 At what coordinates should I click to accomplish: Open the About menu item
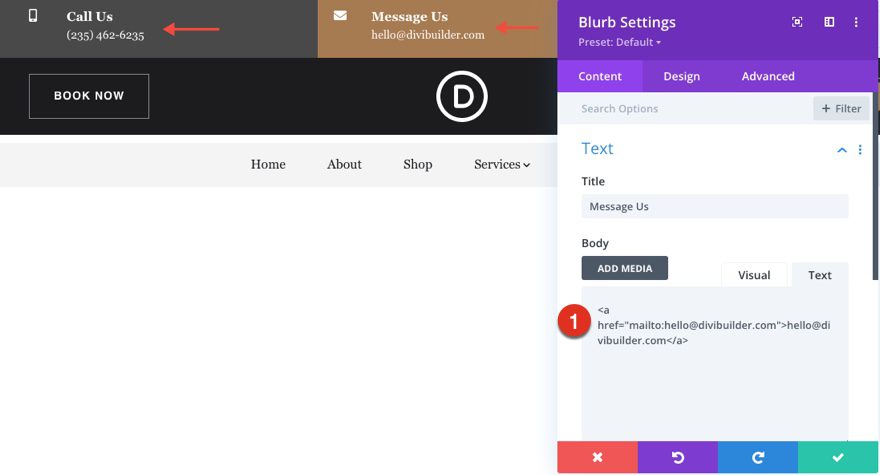coord(344,165)
